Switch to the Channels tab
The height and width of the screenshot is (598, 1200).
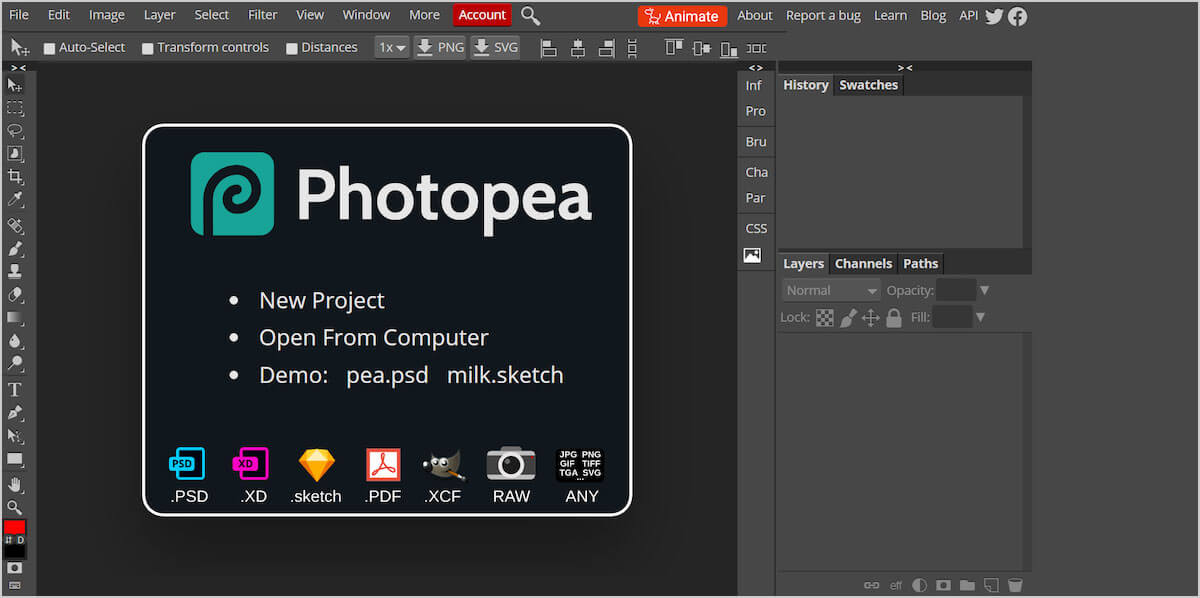[x=863, y=264]
